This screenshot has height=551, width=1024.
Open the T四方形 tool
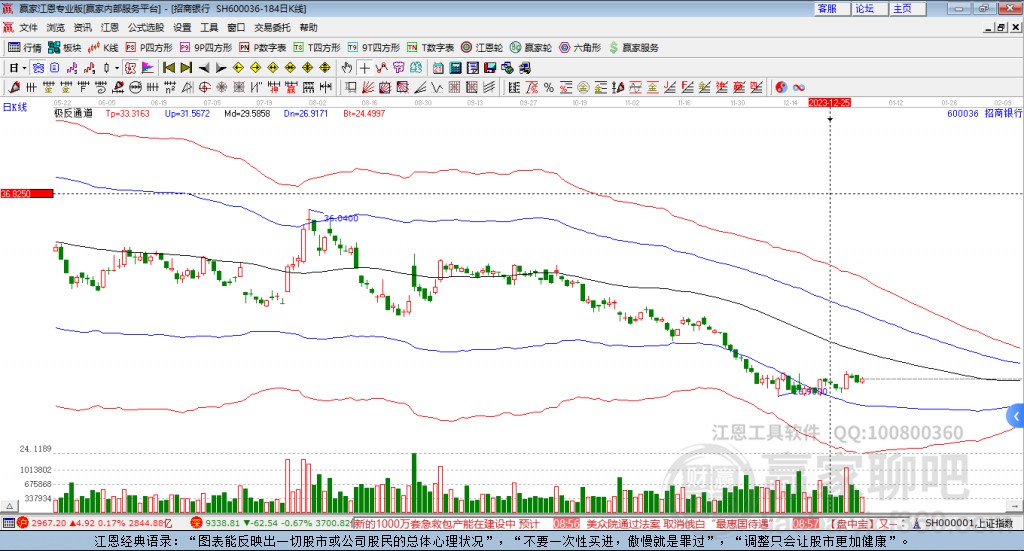tap(317, 48)
